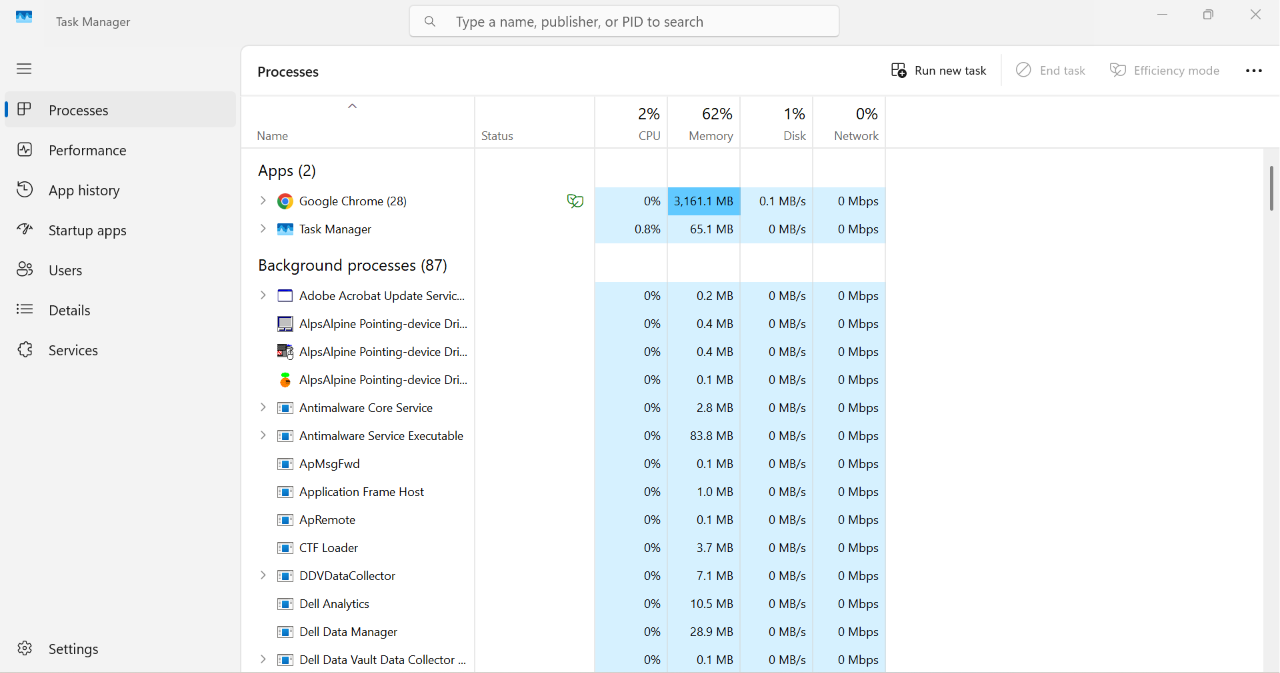Open the three-dot more options menu
Viewport: 1280px width, 673px height.
1254,71
